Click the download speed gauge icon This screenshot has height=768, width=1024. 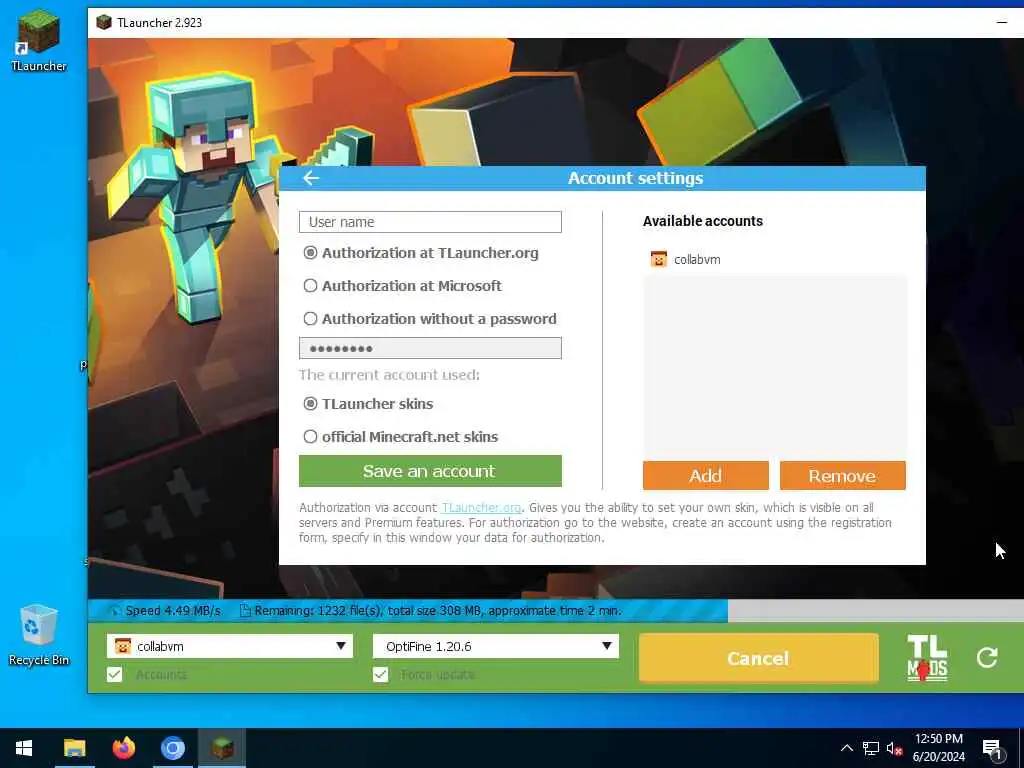(x=114, y=611)
